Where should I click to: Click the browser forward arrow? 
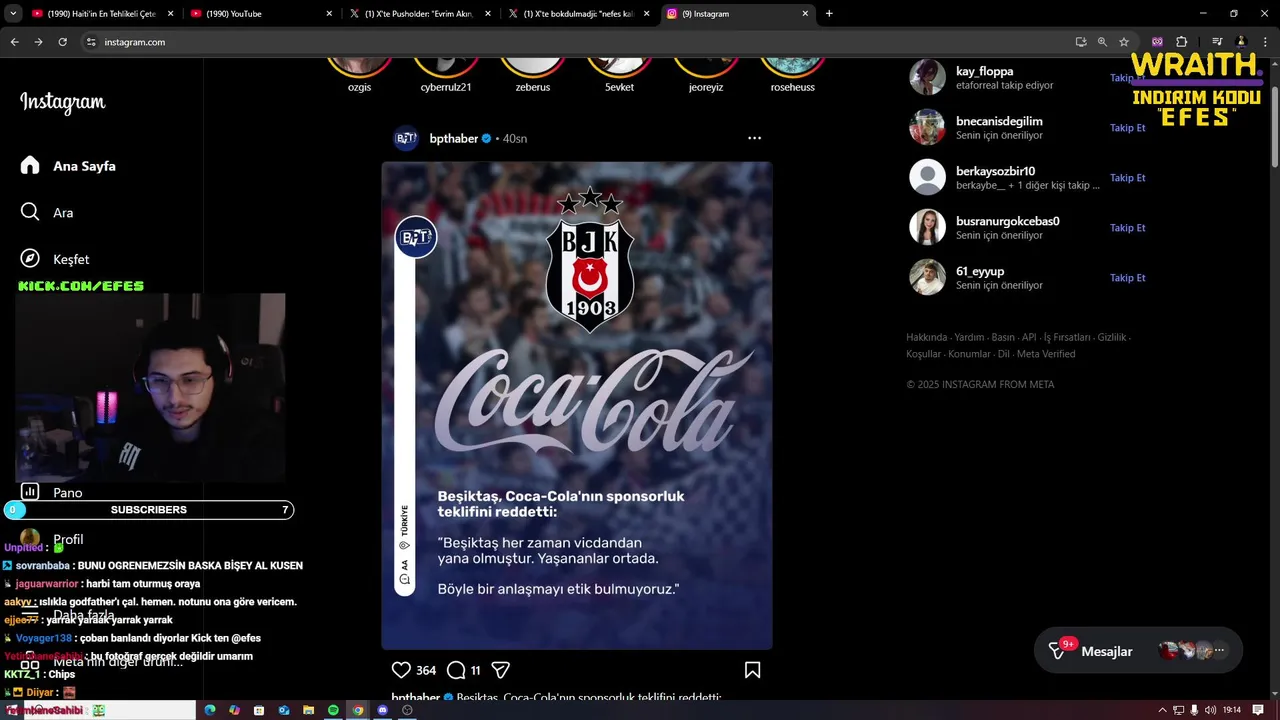coord(38,42)
